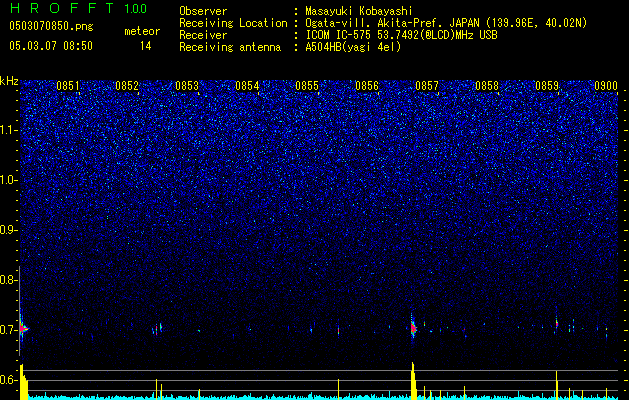Viewport: 629px width, 400px height.
Task: Click the 0854 time marker
Action: pos(247,86)
